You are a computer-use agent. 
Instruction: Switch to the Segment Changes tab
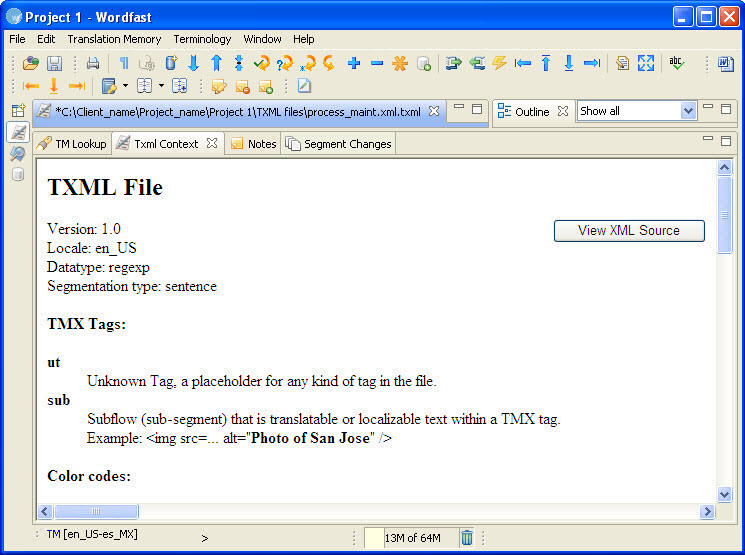[339, 144]
